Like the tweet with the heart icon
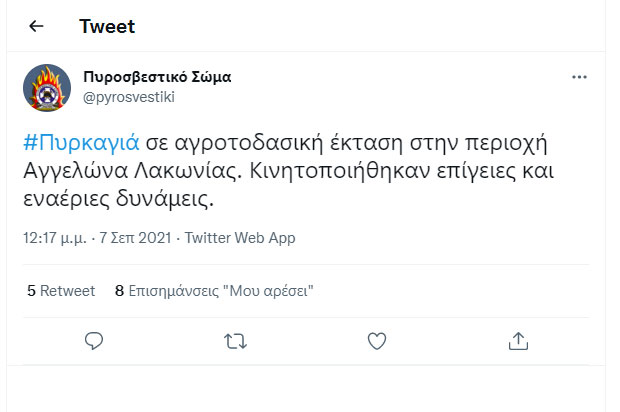Viewport: 620px width, 412px height. coord(377,341)
